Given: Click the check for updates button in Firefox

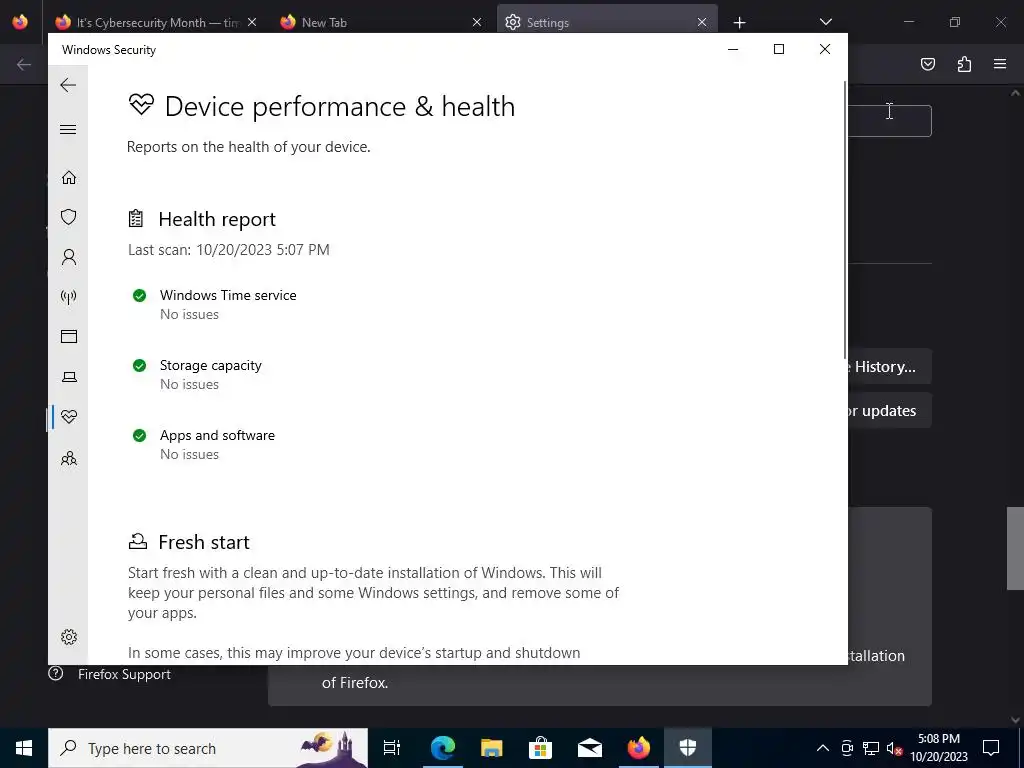Looking at the screenshot, I should [x=889, y=411].
